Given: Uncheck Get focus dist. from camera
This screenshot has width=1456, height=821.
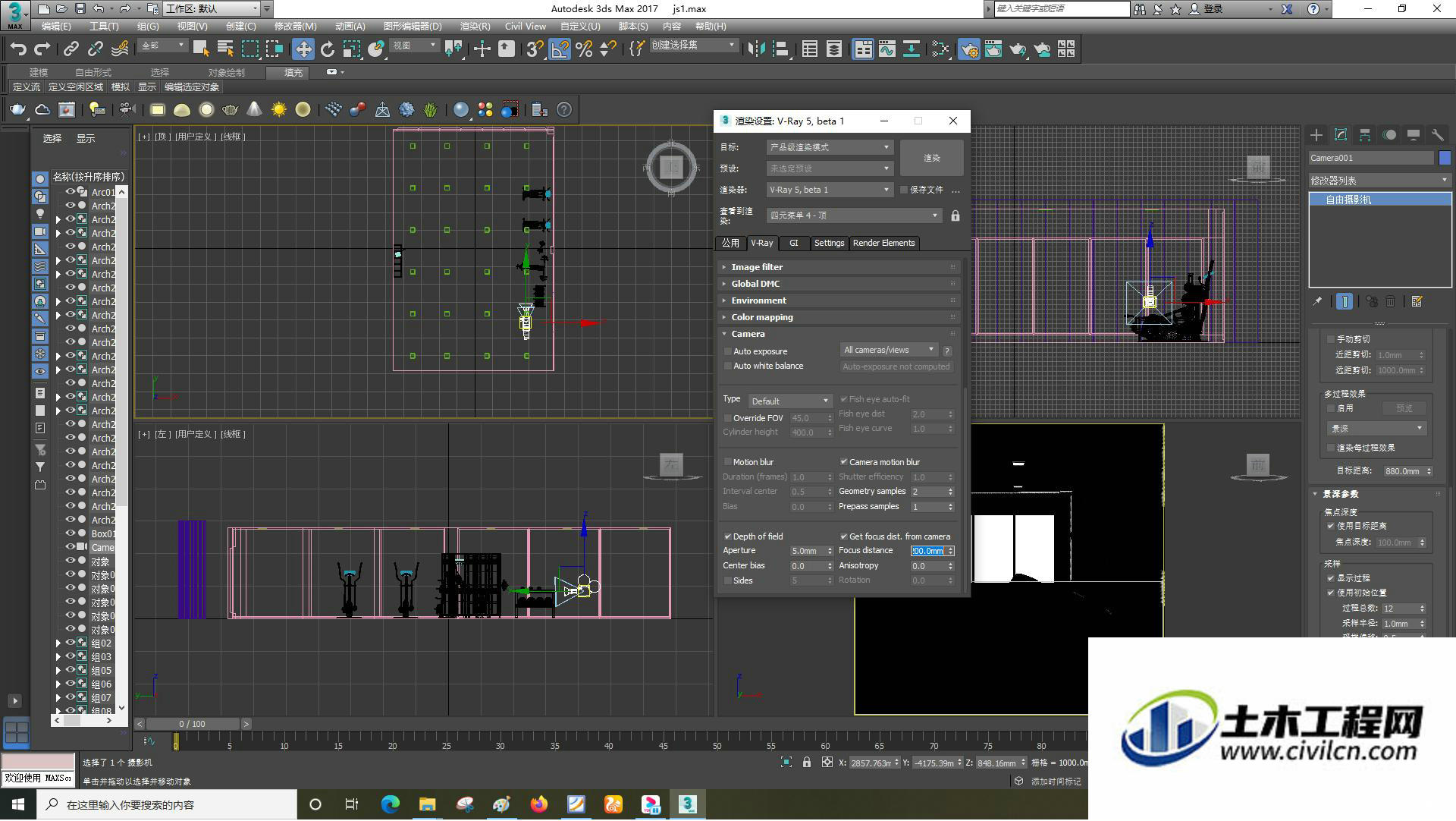Looking at the screenshot, I should click(x=844, y=536).
